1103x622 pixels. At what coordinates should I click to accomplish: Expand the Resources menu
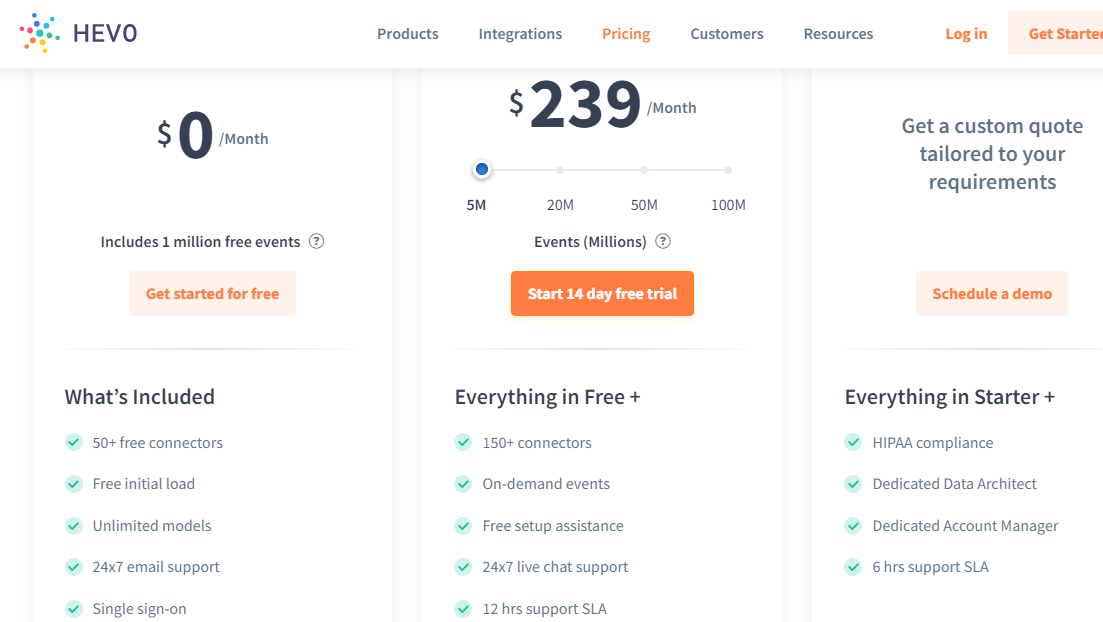point(838,34)
